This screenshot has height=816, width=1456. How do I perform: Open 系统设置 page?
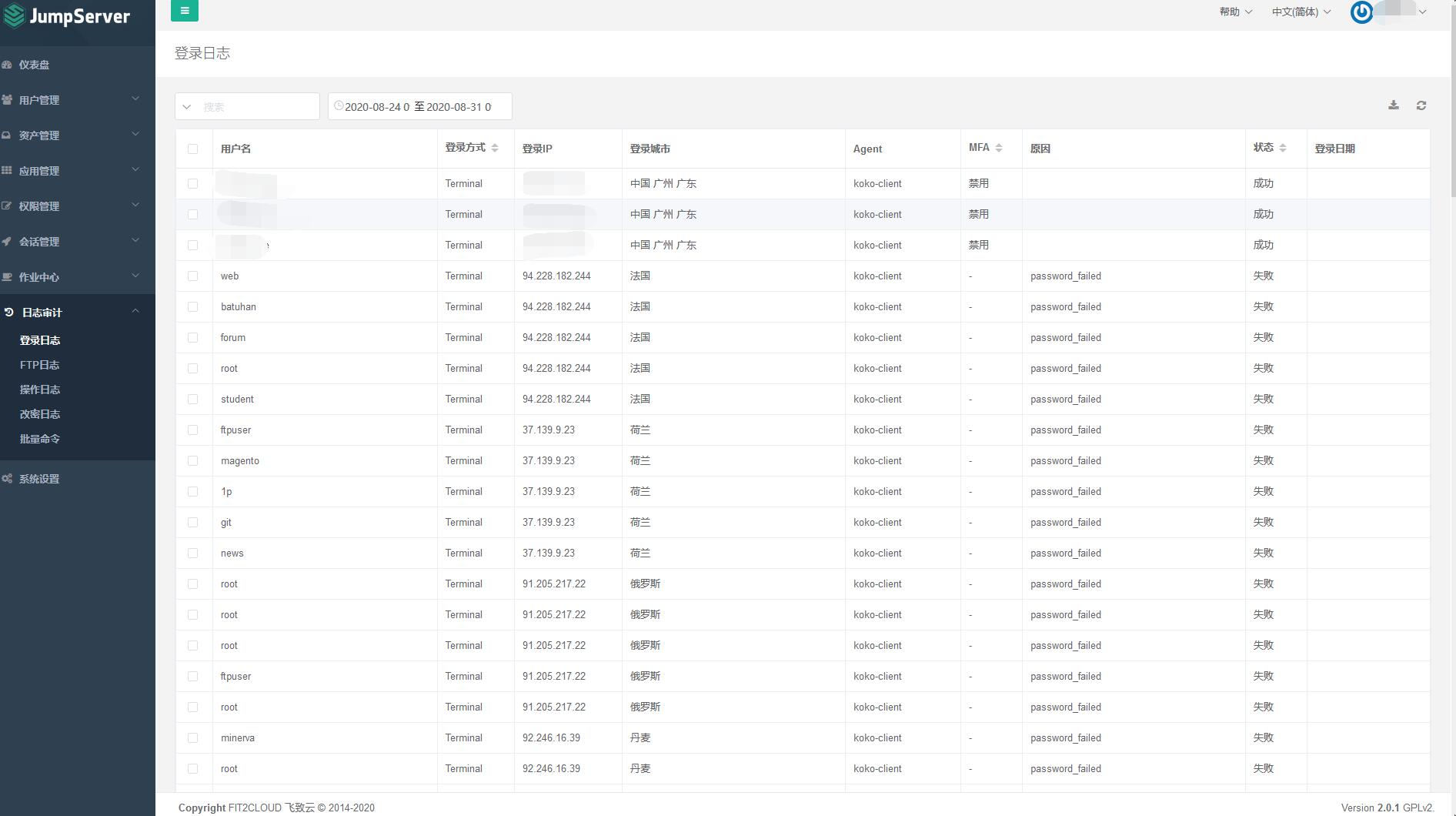pos(39,479)
